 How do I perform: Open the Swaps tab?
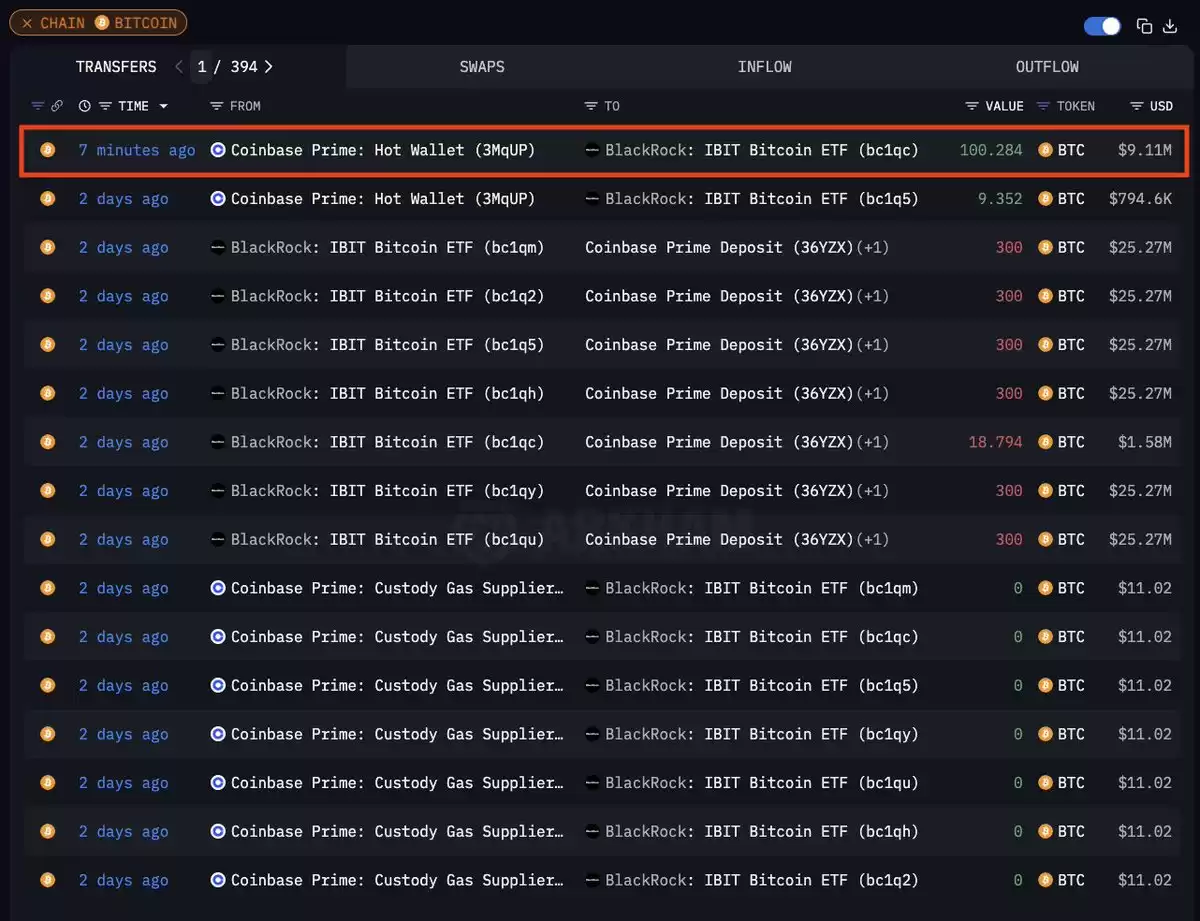pyautogui.click(x=482, y=67)
